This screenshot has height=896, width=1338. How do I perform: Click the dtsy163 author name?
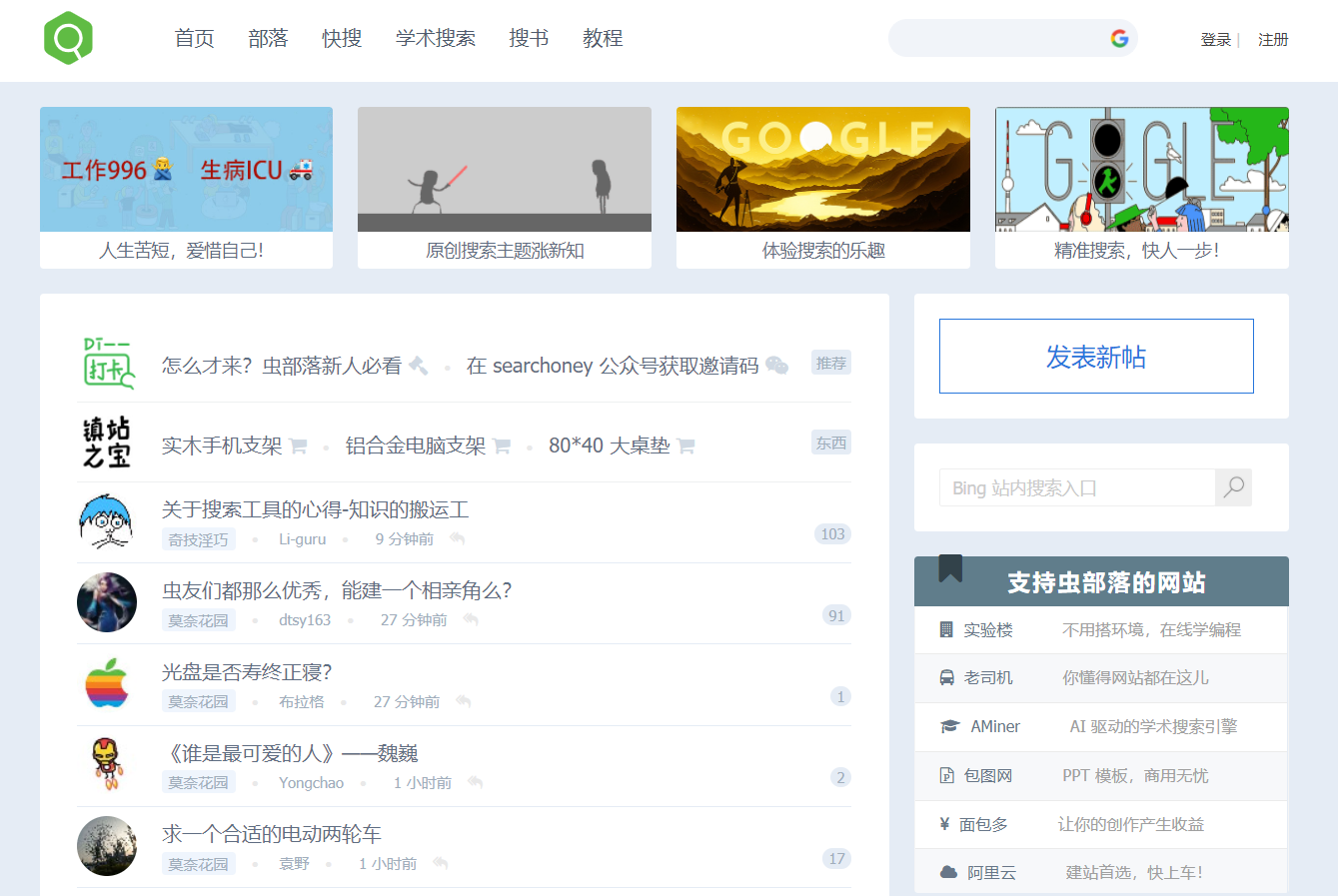(305, 620)
